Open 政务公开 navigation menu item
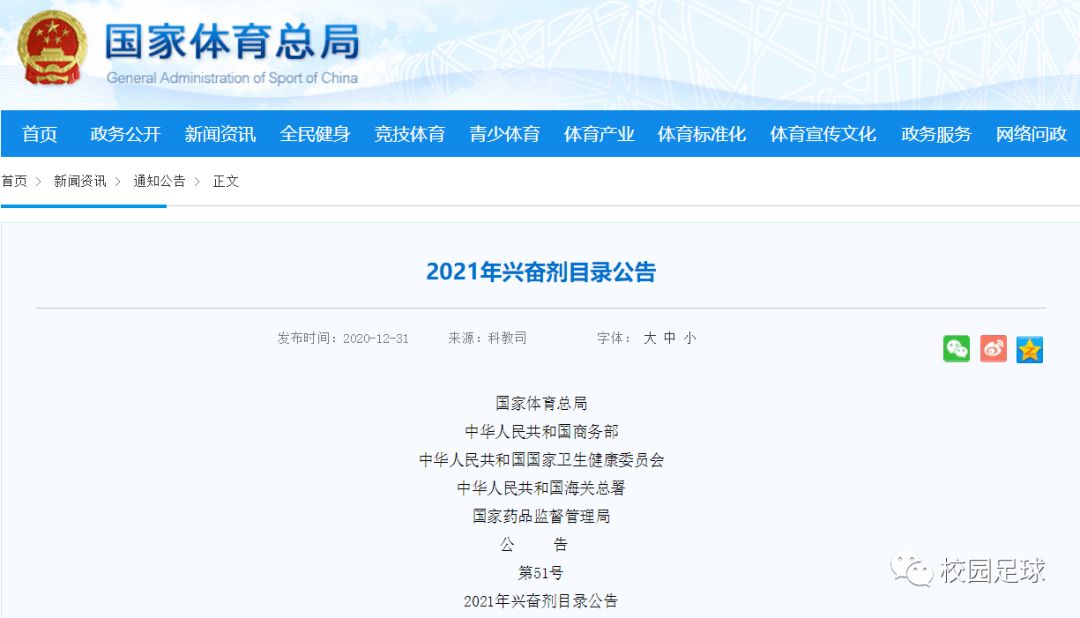 click(125, 134)
